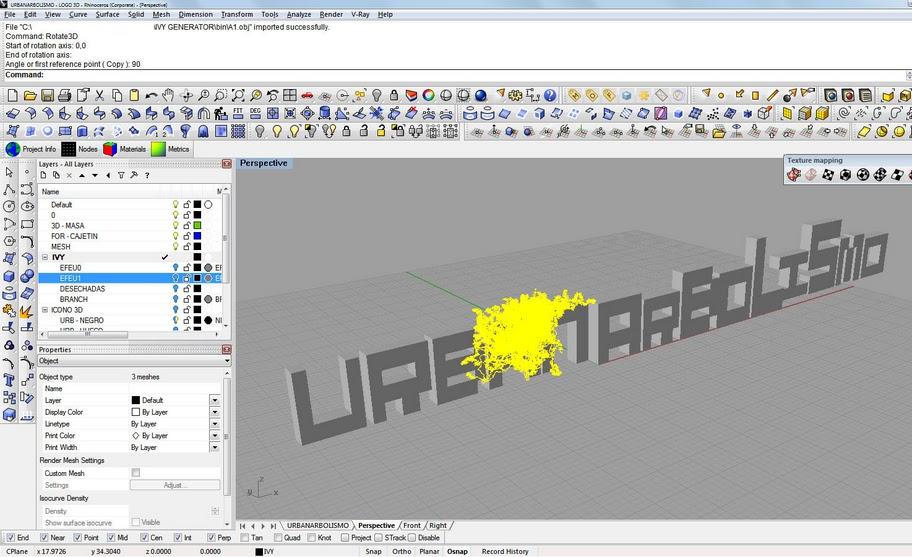Click the New Layer icon in Layers panel

click(x=44, y=175)
